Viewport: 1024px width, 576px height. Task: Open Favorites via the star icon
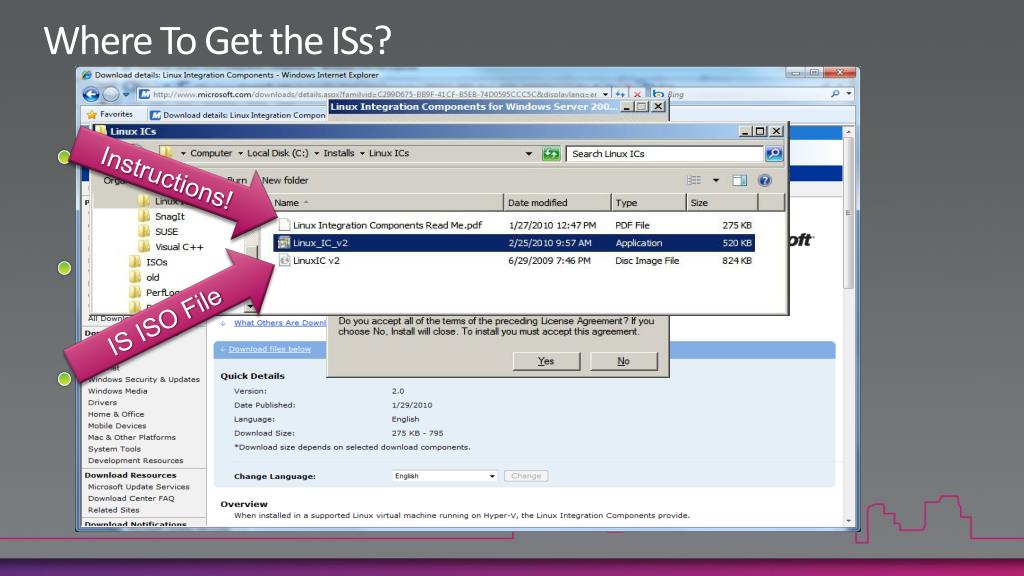pos(92,114)
